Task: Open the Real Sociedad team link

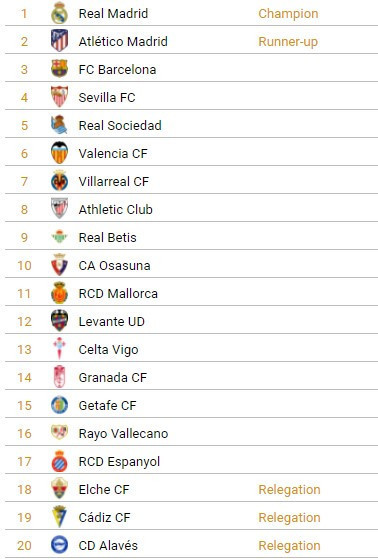Action: [120, 125]
